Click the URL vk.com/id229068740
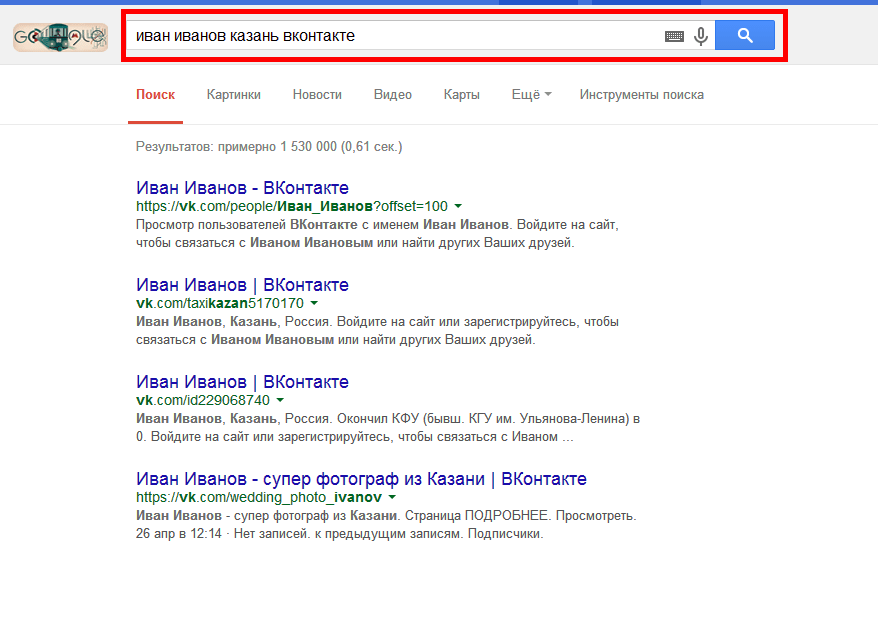 click(x=203, y=400)
